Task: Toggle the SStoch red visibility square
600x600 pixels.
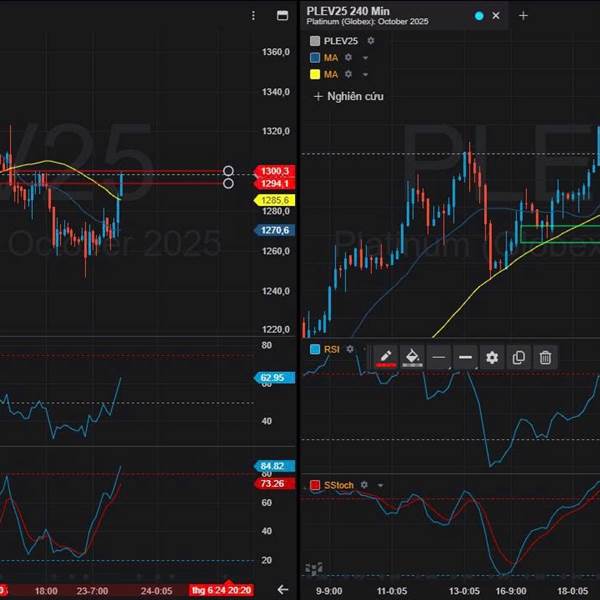Action: tap(315, 485)
